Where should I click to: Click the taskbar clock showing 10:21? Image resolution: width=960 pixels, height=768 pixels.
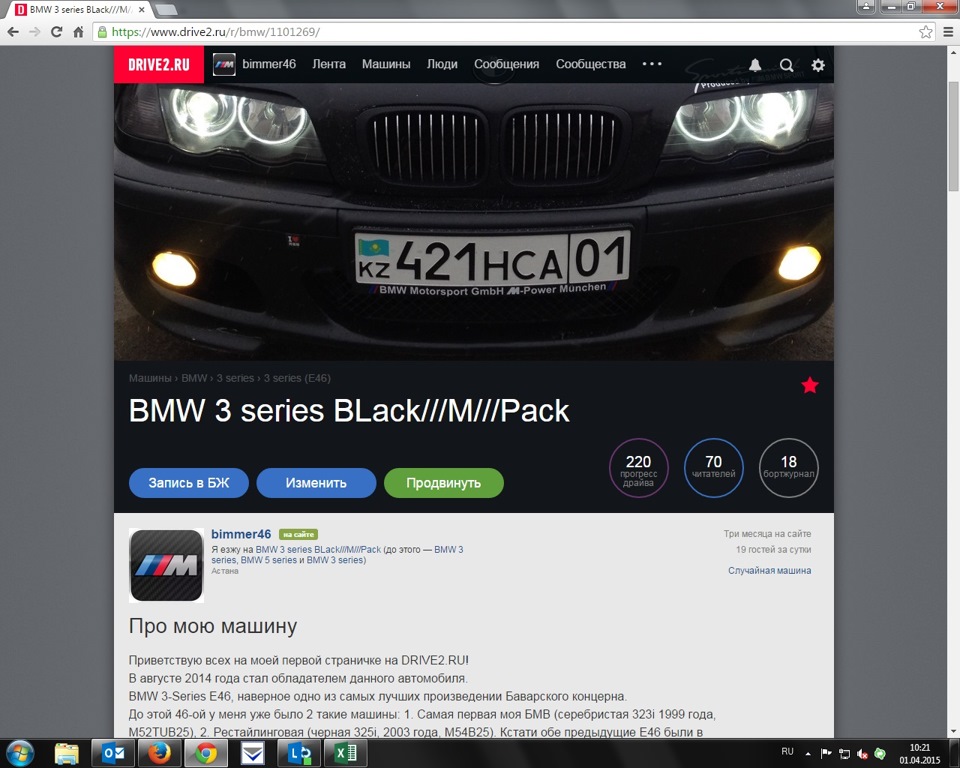coord(920,753)
